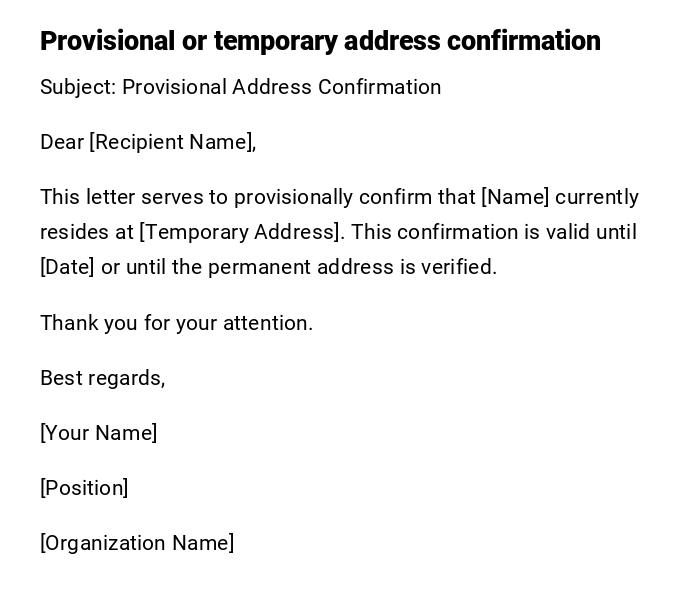Click the word "currently" in the first body line
700x606 pixels.
(x=597, y=197)
